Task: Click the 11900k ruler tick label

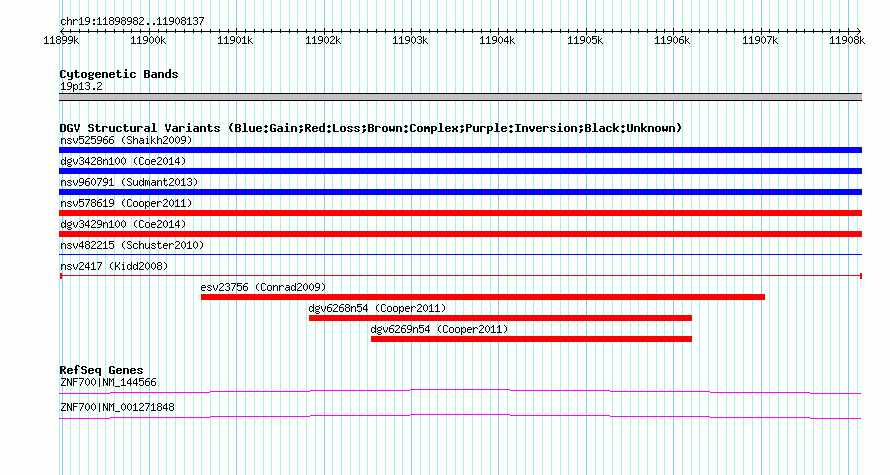Action: pyautogui.click(x=148, y=40)
